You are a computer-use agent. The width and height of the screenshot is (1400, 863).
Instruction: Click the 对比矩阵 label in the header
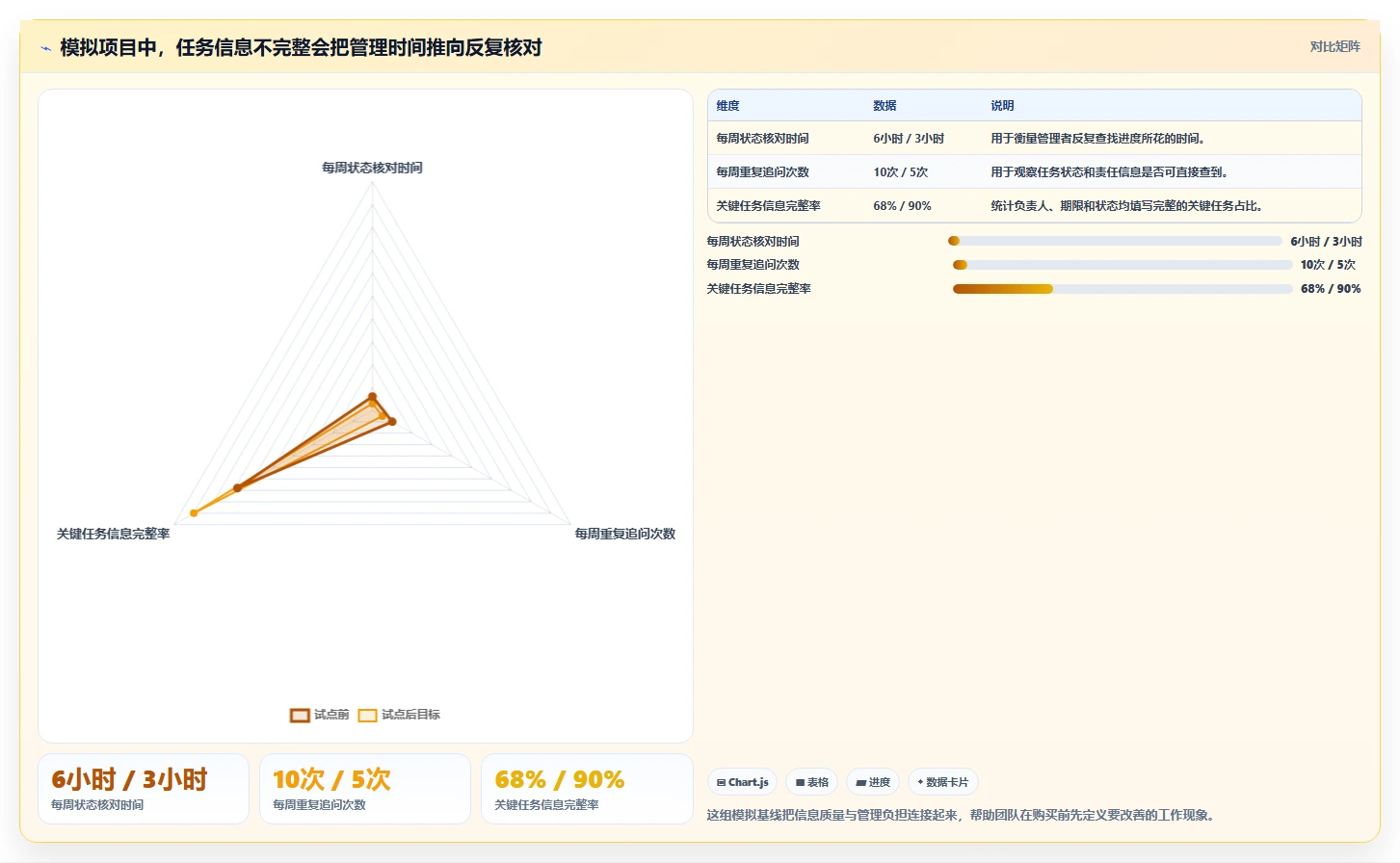click(x=1334, y=47)
